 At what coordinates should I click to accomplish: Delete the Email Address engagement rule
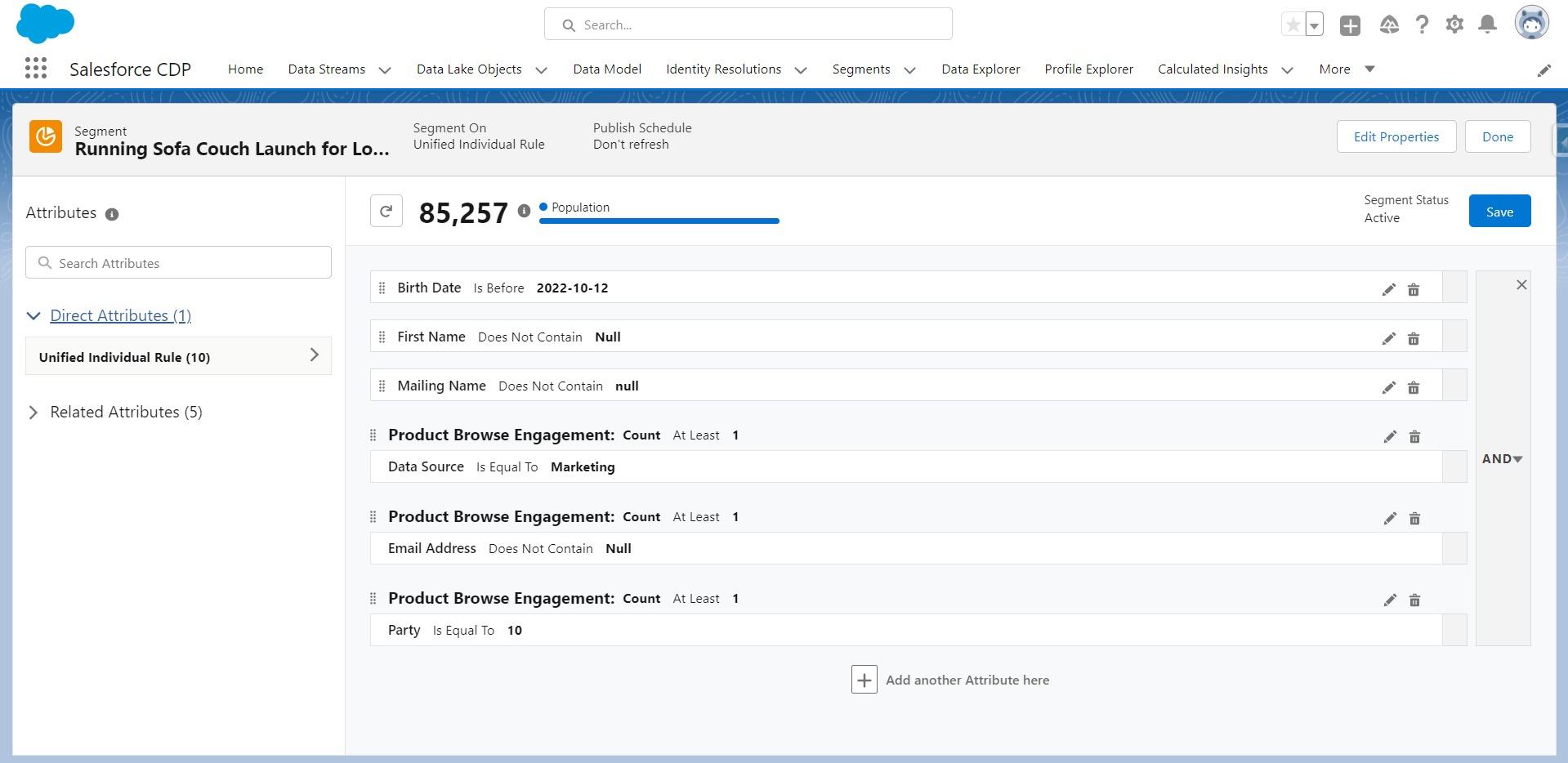(x=1414, y=518)
